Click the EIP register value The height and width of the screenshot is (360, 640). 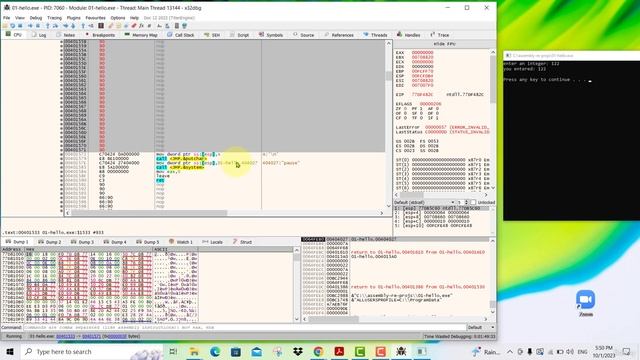tap(422, 95)
